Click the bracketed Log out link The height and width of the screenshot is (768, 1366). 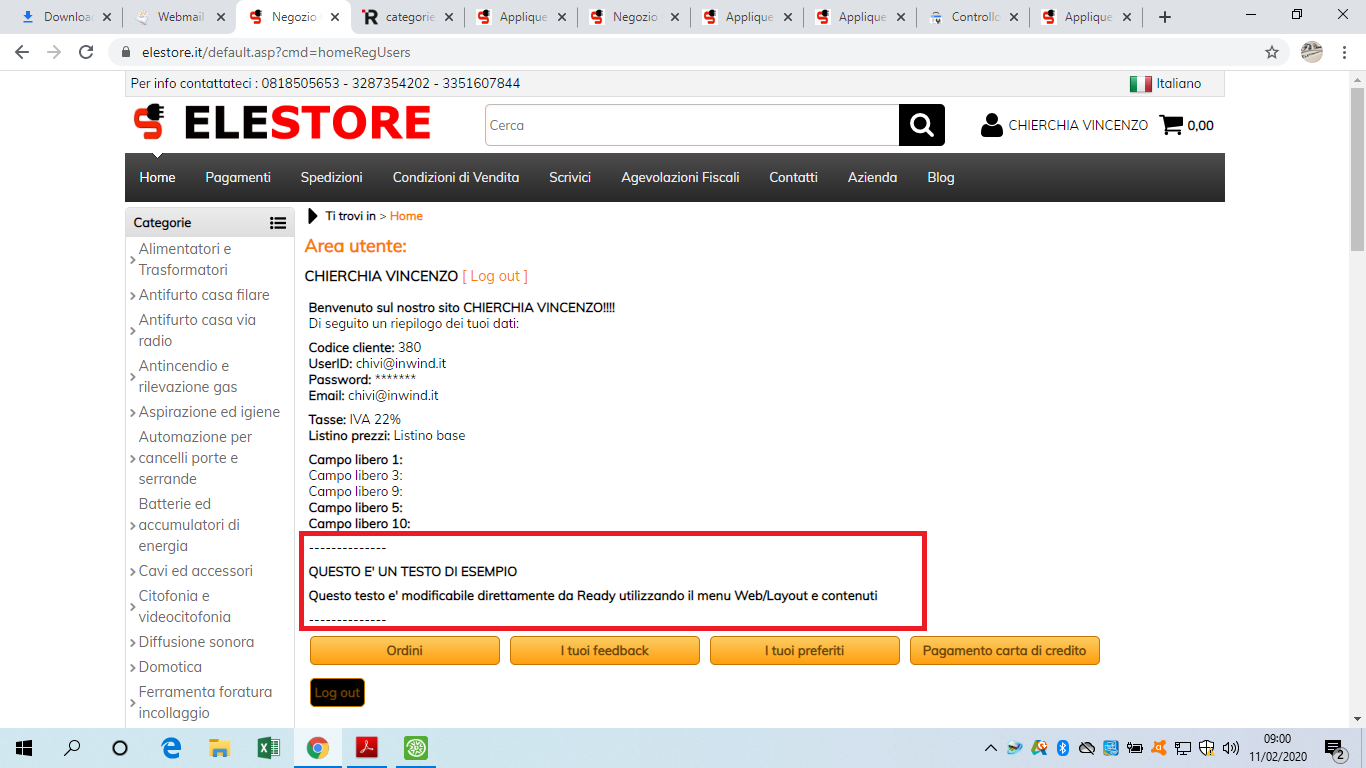pyautogui.click(x=495, y=276)
